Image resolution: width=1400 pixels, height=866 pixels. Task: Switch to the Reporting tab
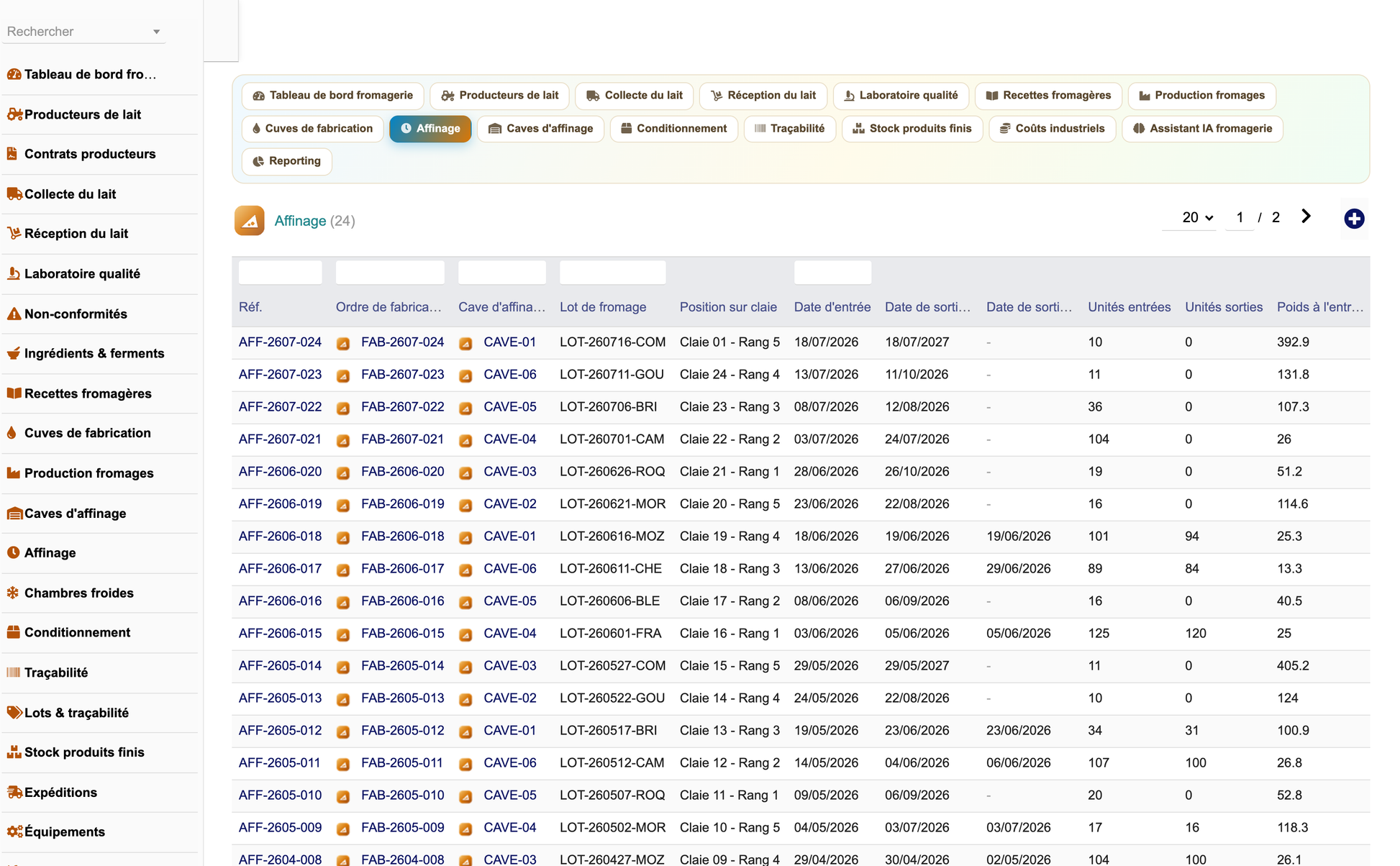click(287, 161)
